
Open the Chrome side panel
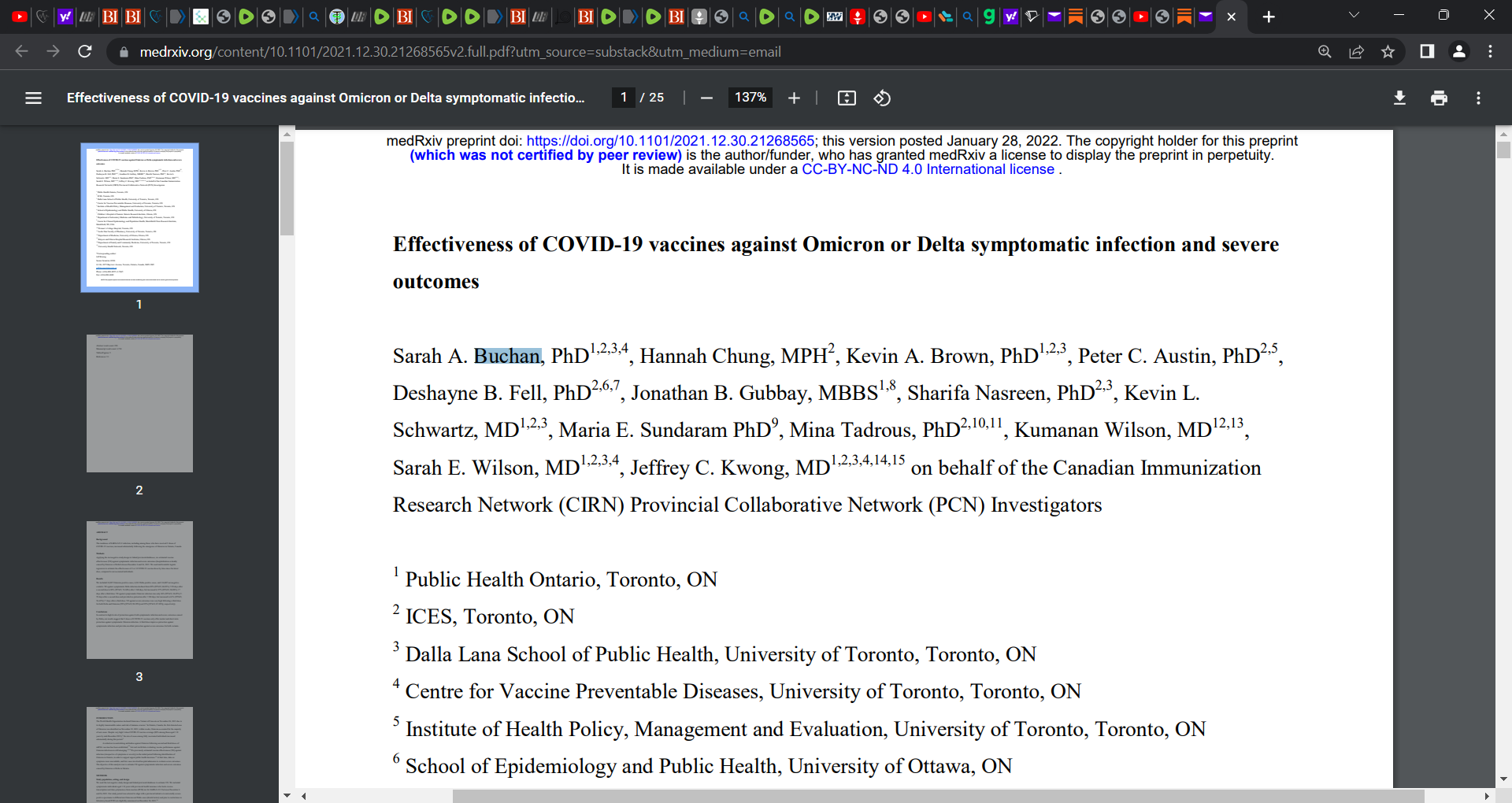1427,51
